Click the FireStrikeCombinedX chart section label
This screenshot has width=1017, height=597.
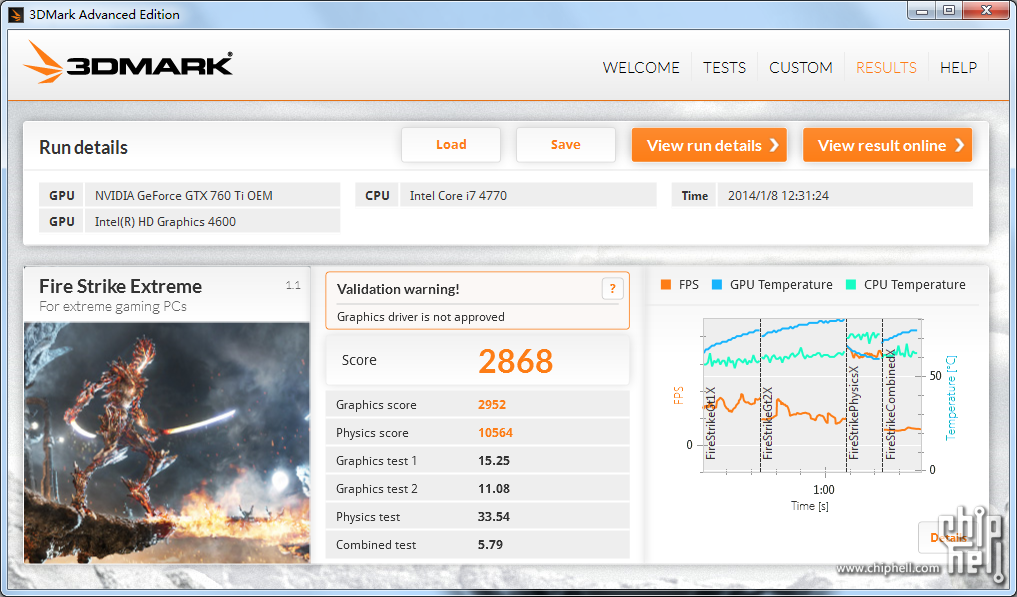pyautogui.click(x=890, y=404)
